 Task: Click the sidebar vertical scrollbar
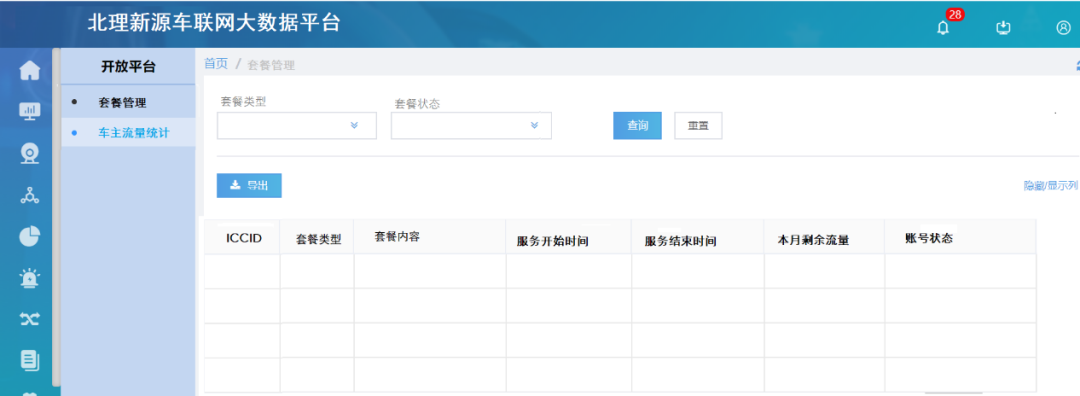pos(56,217)
